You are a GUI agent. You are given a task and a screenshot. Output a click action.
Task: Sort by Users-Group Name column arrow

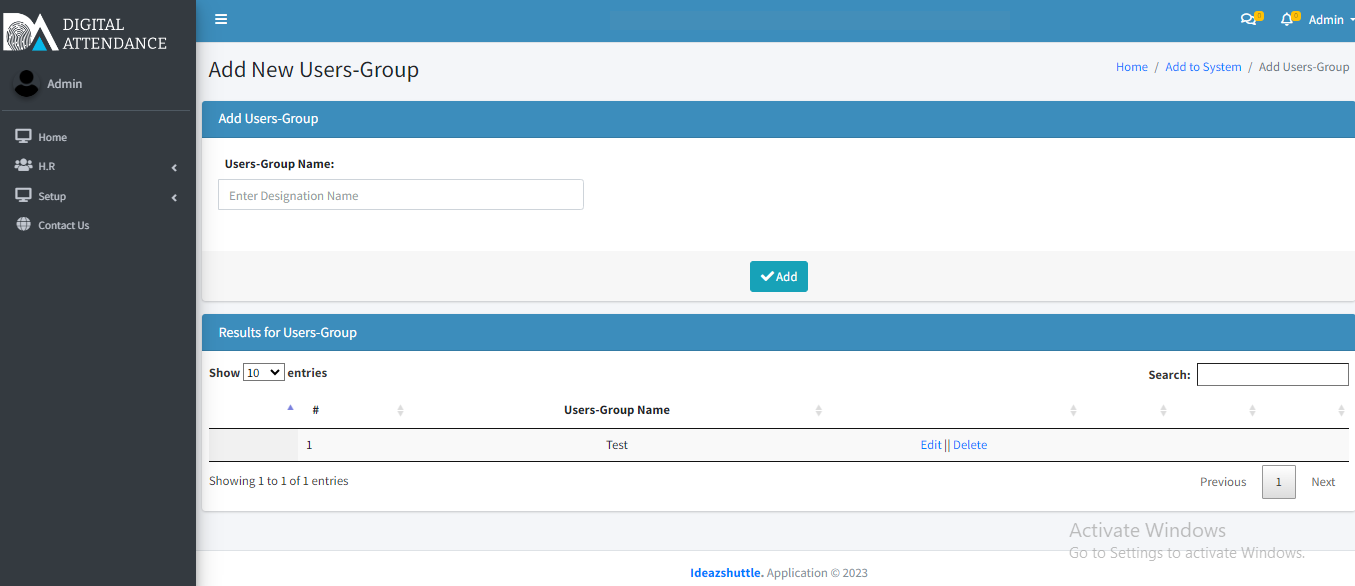click(x=819, y=410)
